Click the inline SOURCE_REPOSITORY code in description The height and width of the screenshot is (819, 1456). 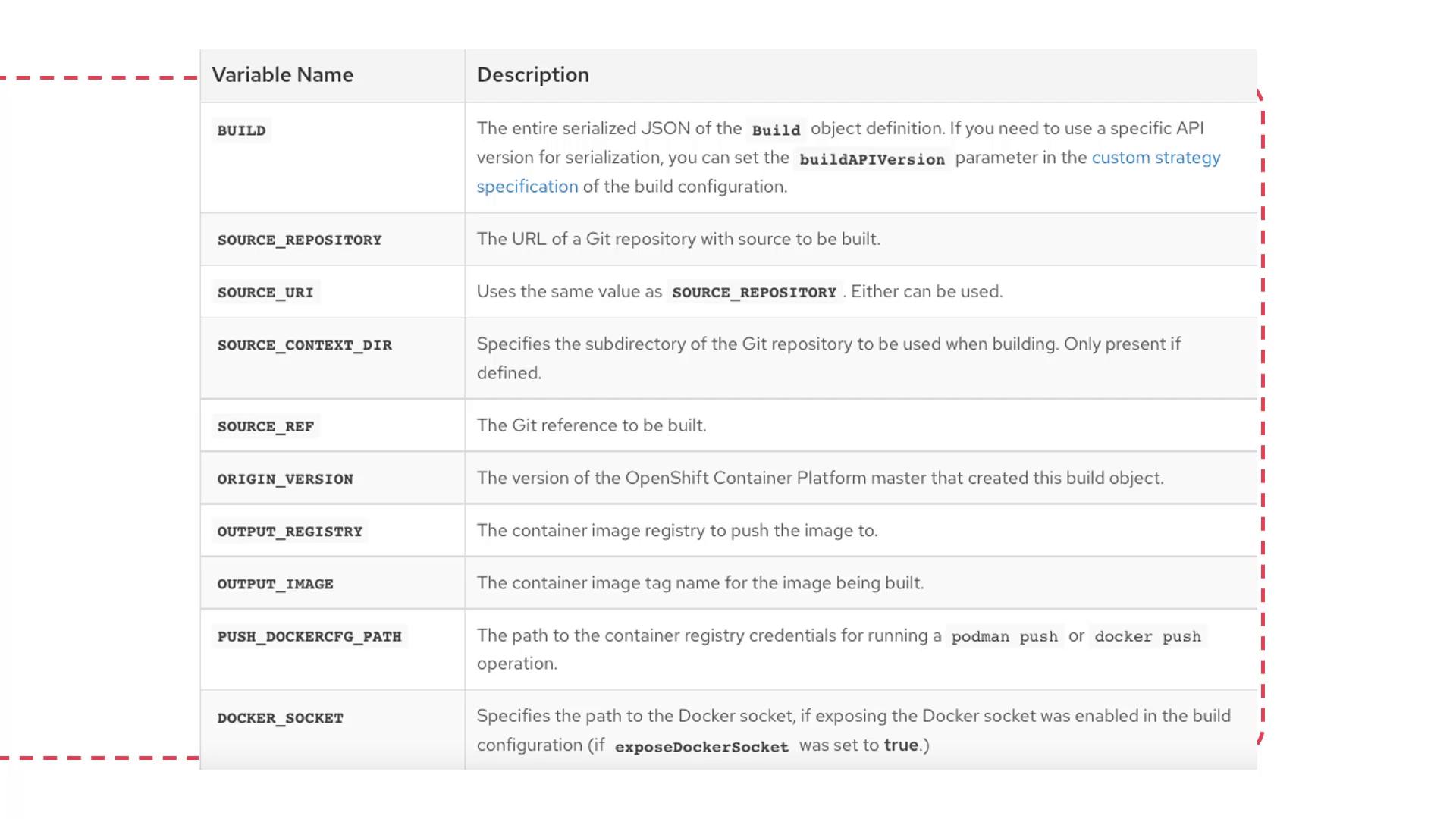pos(754,293)
